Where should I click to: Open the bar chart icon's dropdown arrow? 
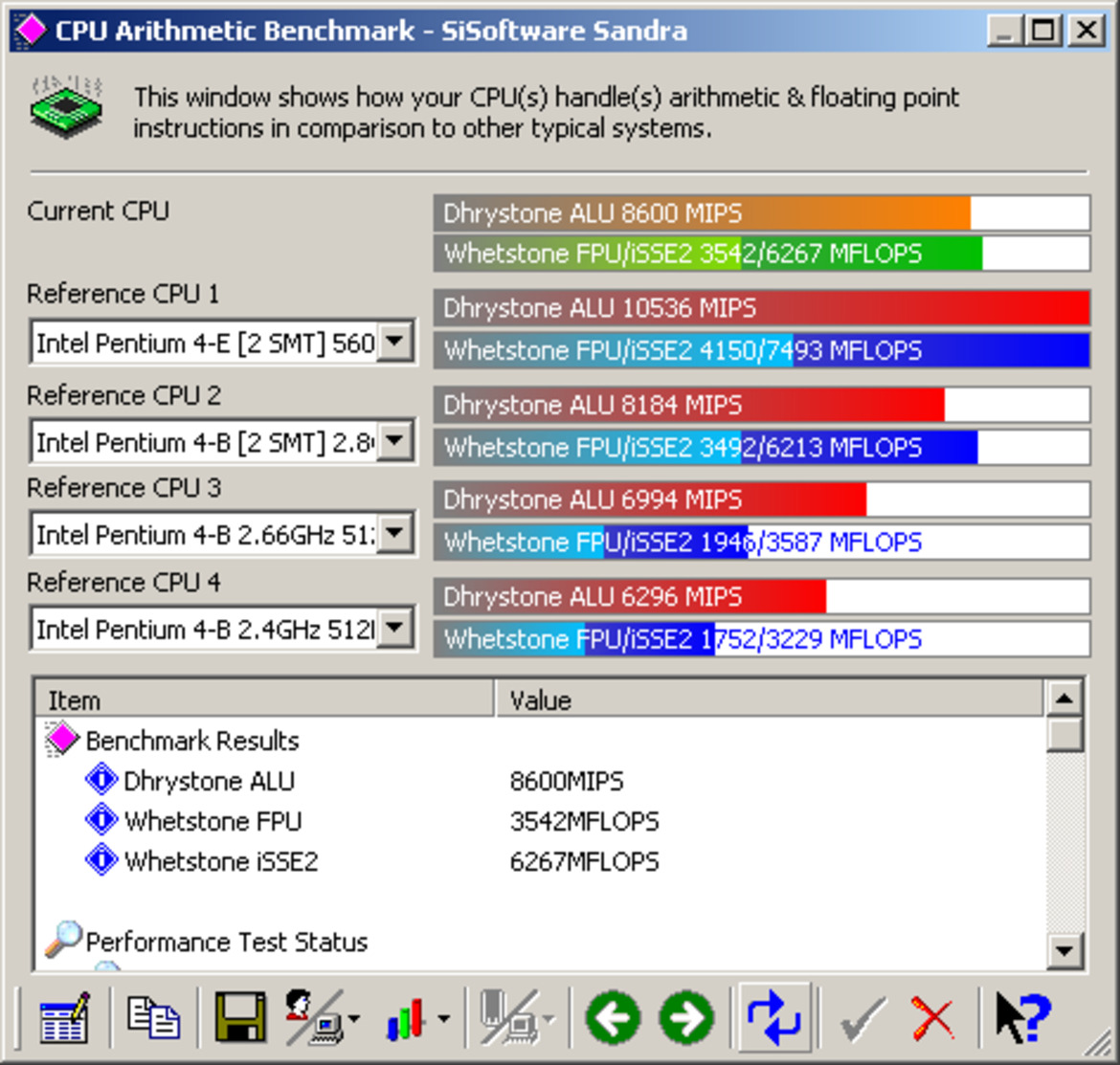tap(443, 1019)
